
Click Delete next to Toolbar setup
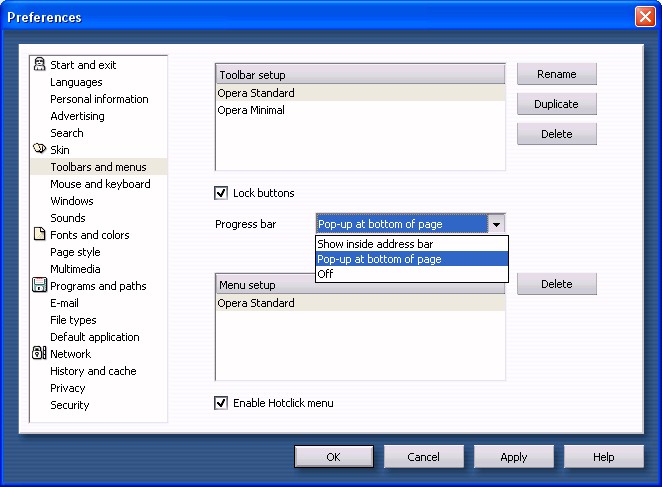pyautogui.click(x=556, y=134)
